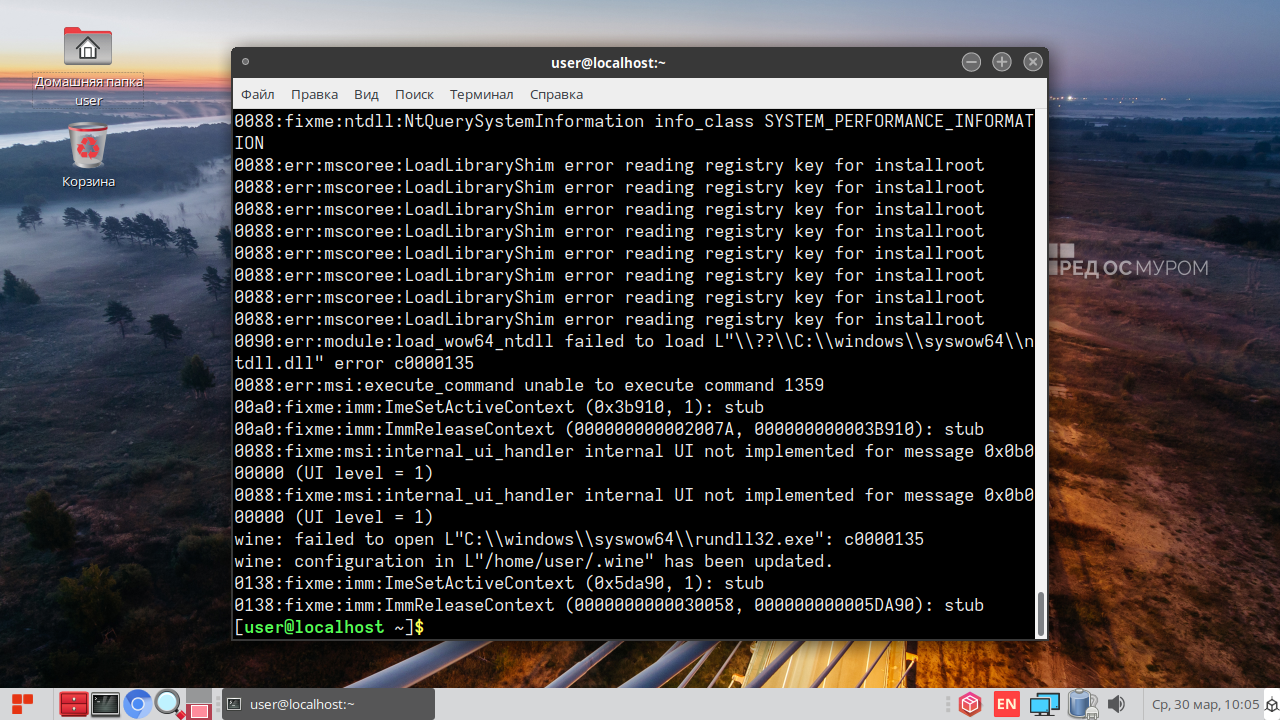Open the Правка menu
The width and height of the screenshot is (1280, 720).
click(x=314, y=94)
